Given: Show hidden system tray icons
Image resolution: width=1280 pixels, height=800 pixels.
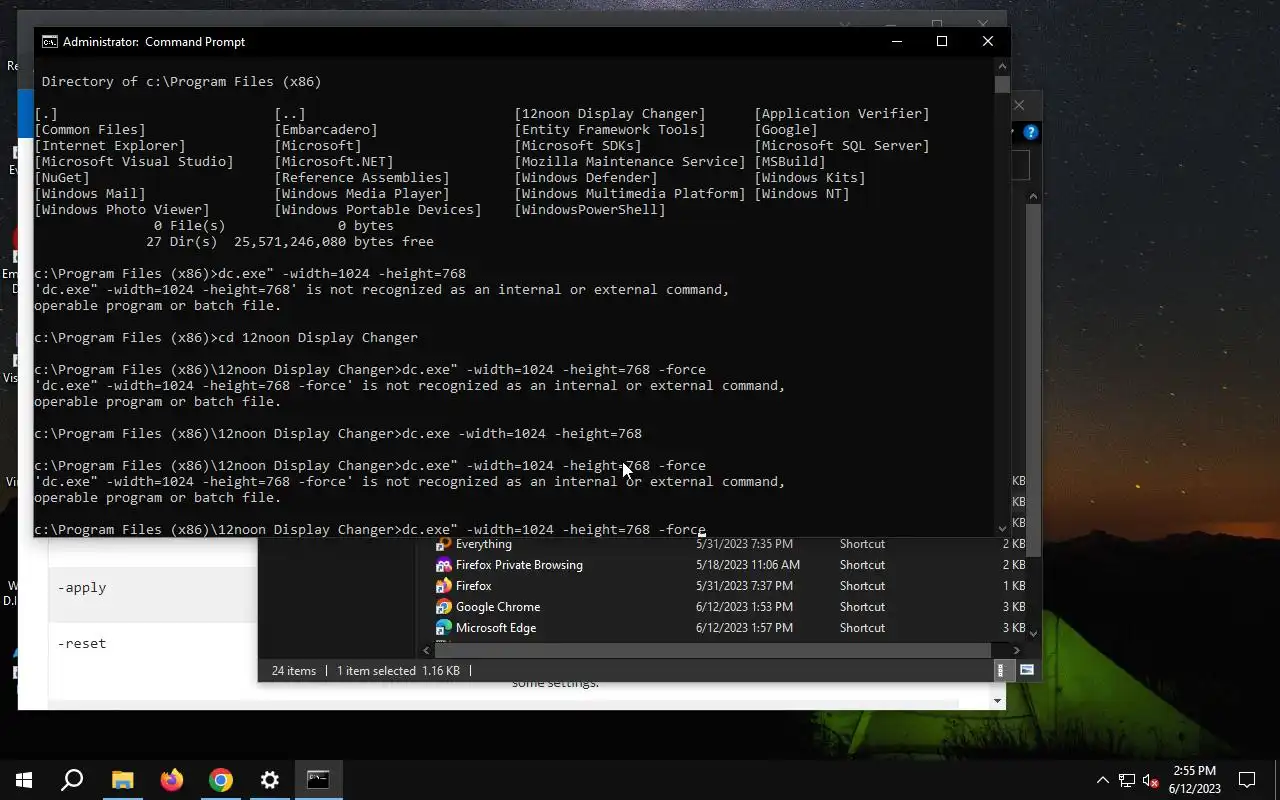Looking at the screenshot, I should (1103, 780).
